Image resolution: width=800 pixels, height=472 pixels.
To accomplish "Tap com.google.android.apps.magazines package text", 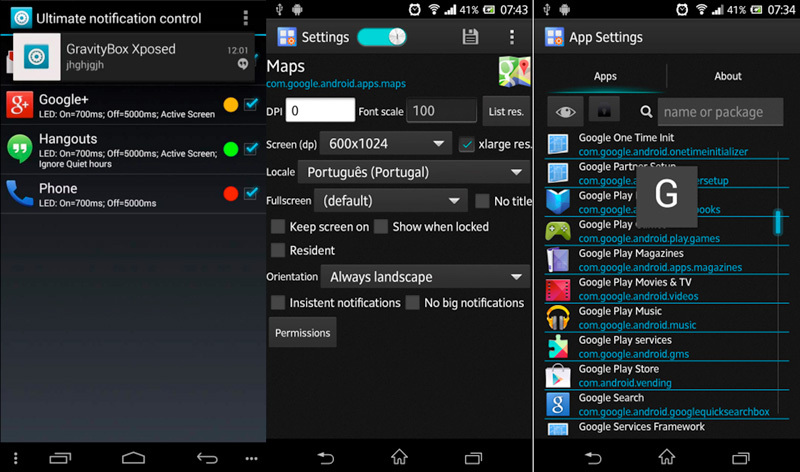I will click(660, 267).
